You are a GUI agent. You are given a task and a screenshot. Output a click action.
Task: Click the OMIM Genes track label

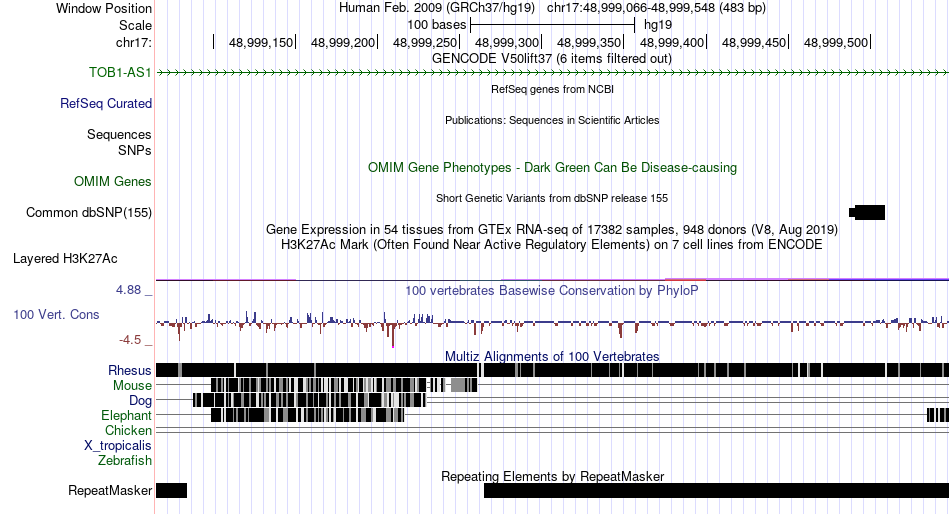pyautogui.click(x=113, y=181)
